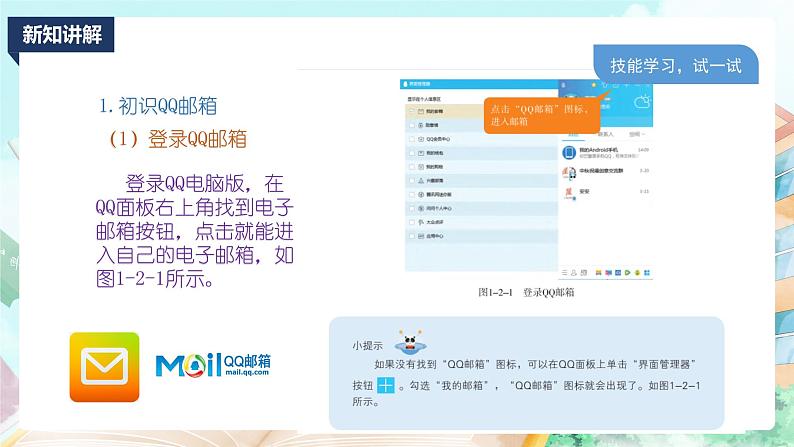Screen dimensions: 794x447
Task: Check the 我的邮箱 checkbox
Action: click(412, 113)
